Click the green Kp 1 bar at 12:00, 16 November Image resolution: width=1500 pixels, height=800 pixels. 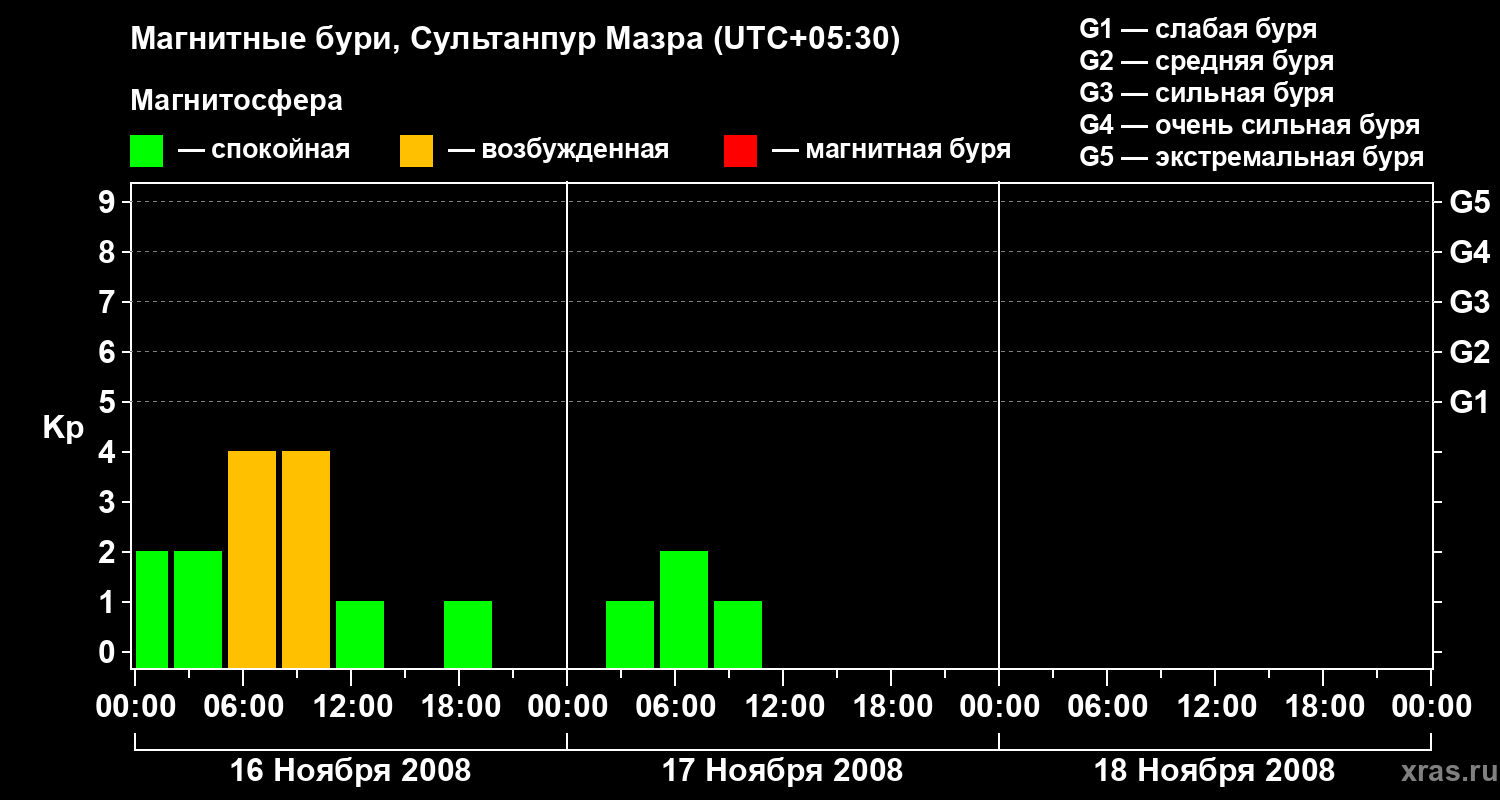(360, 634)
